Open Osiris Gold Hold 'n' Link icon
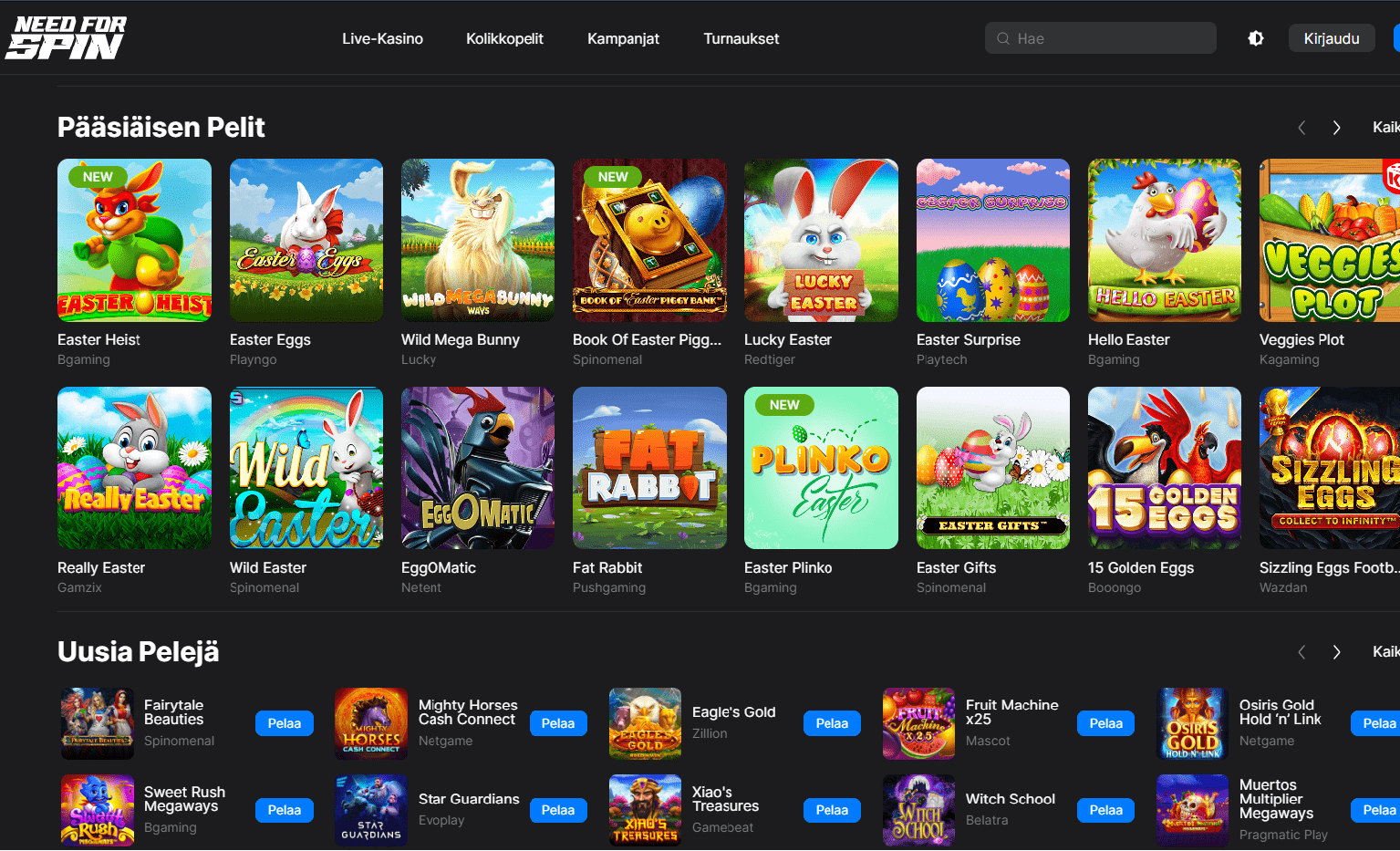This screenshot has width=1400, height=851. coord(1192,723)
